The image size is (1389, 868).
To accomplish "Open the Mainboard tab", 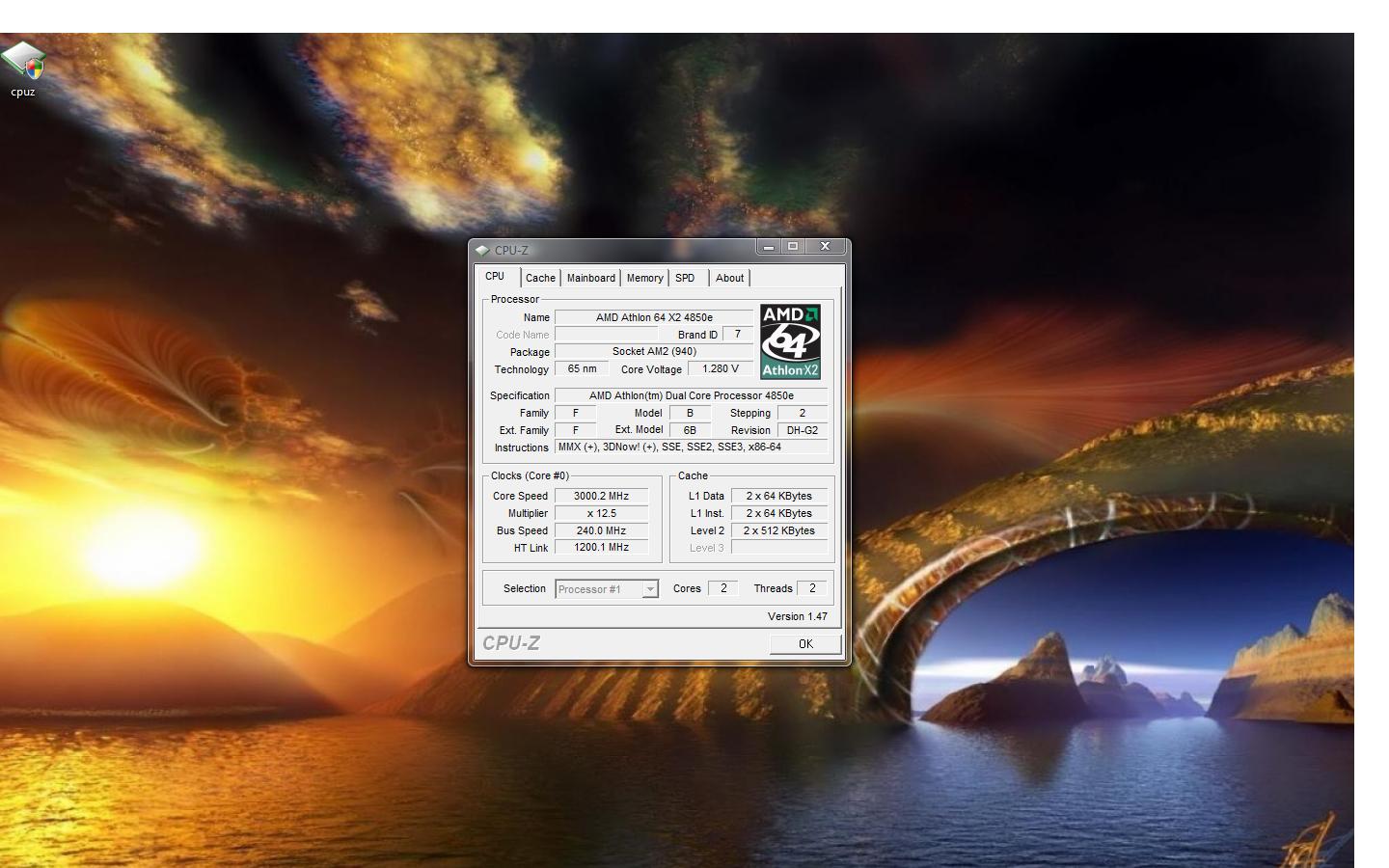I will click(591, 278).
